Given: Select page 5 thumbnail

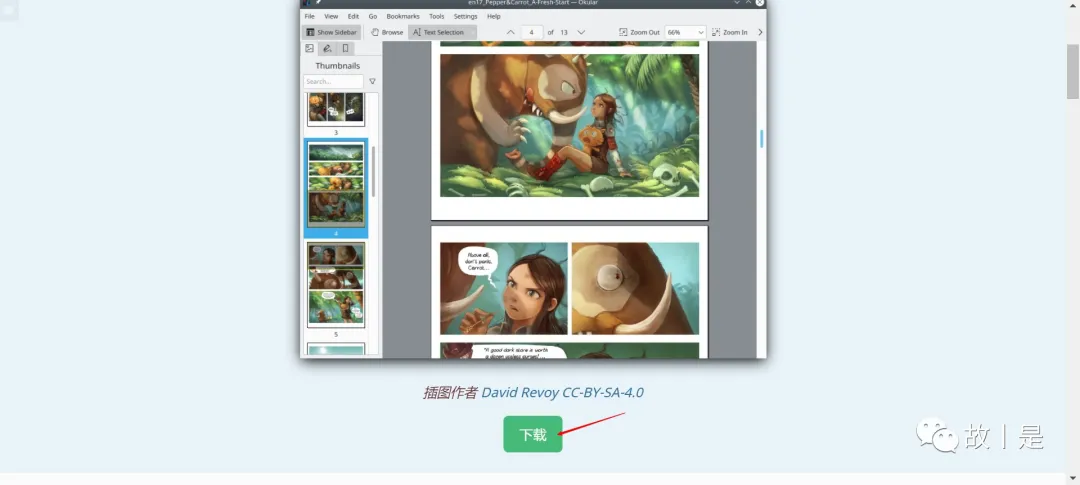Looking at the screenshot, I should (336, 284).
